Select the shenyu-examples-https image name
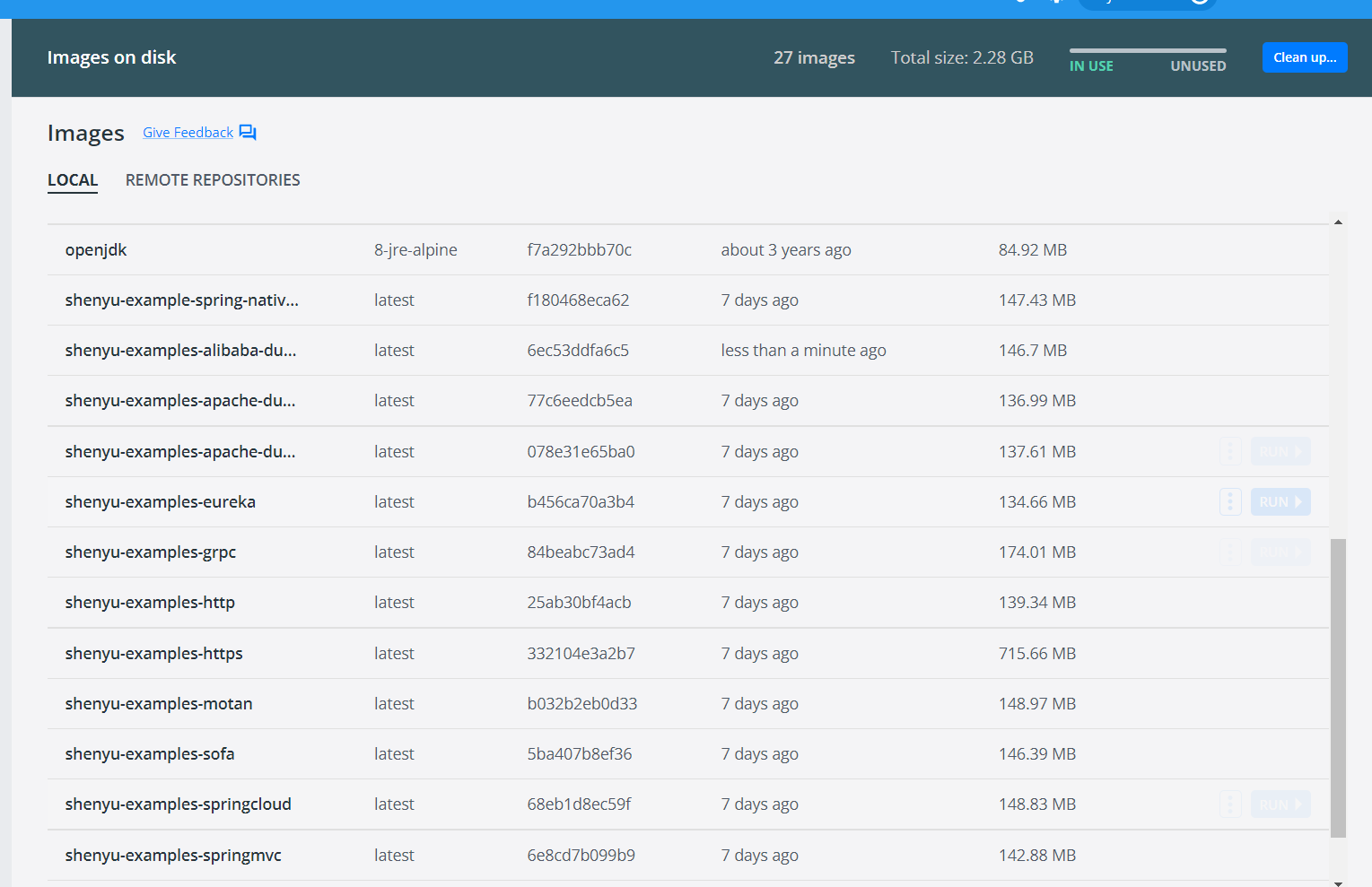 (154, 654)
